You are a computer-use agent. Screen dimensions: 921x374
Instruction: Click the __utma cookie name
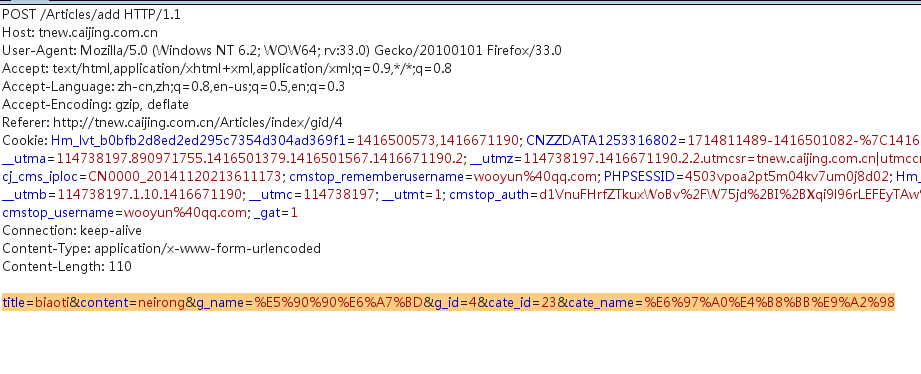[25, 159]
